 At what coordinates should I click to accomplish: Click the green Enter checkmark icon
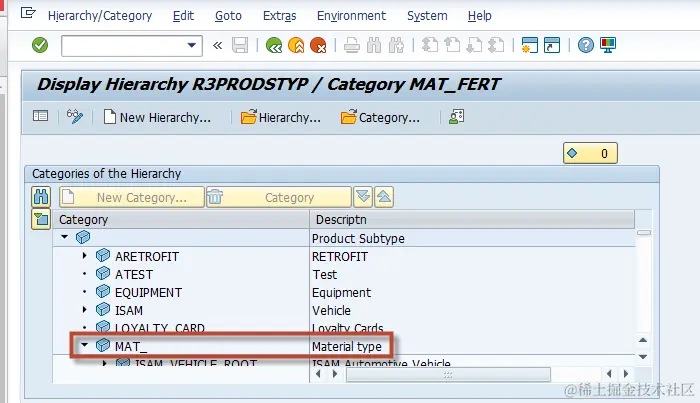point(40,45)
